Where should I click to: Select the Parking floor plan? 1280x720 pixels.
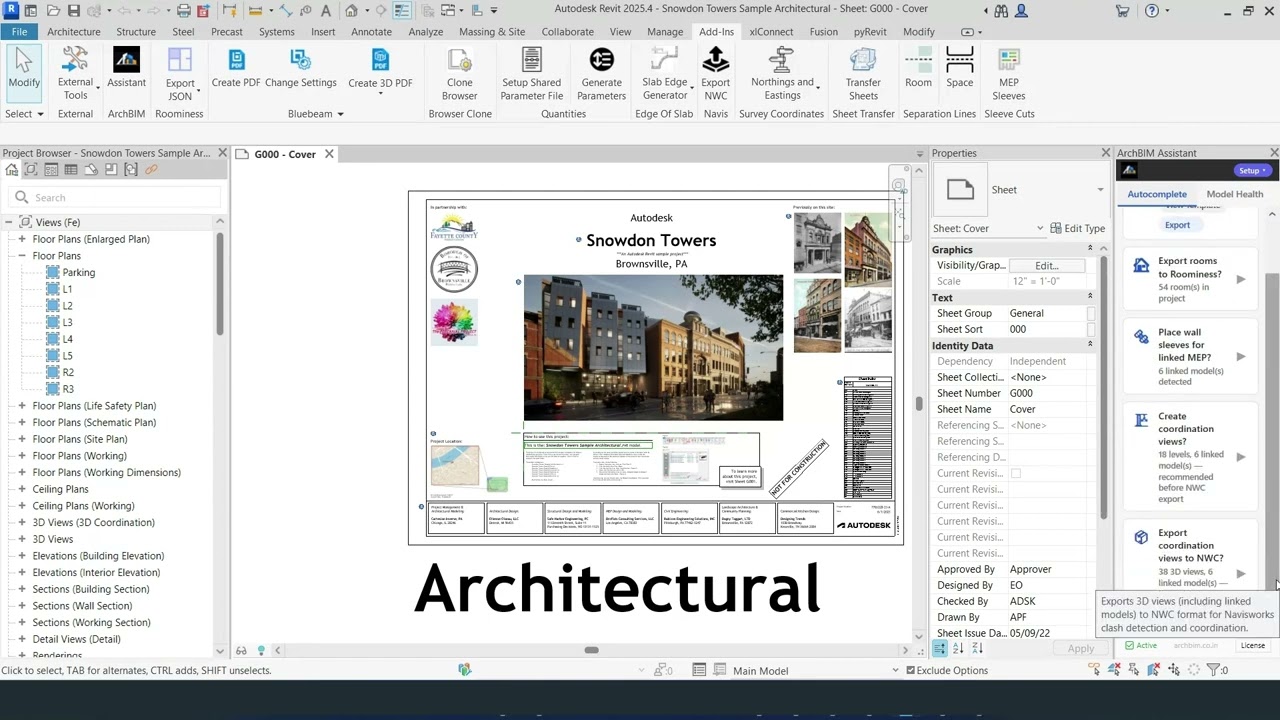pyautogui.click(x=79, y=272)
